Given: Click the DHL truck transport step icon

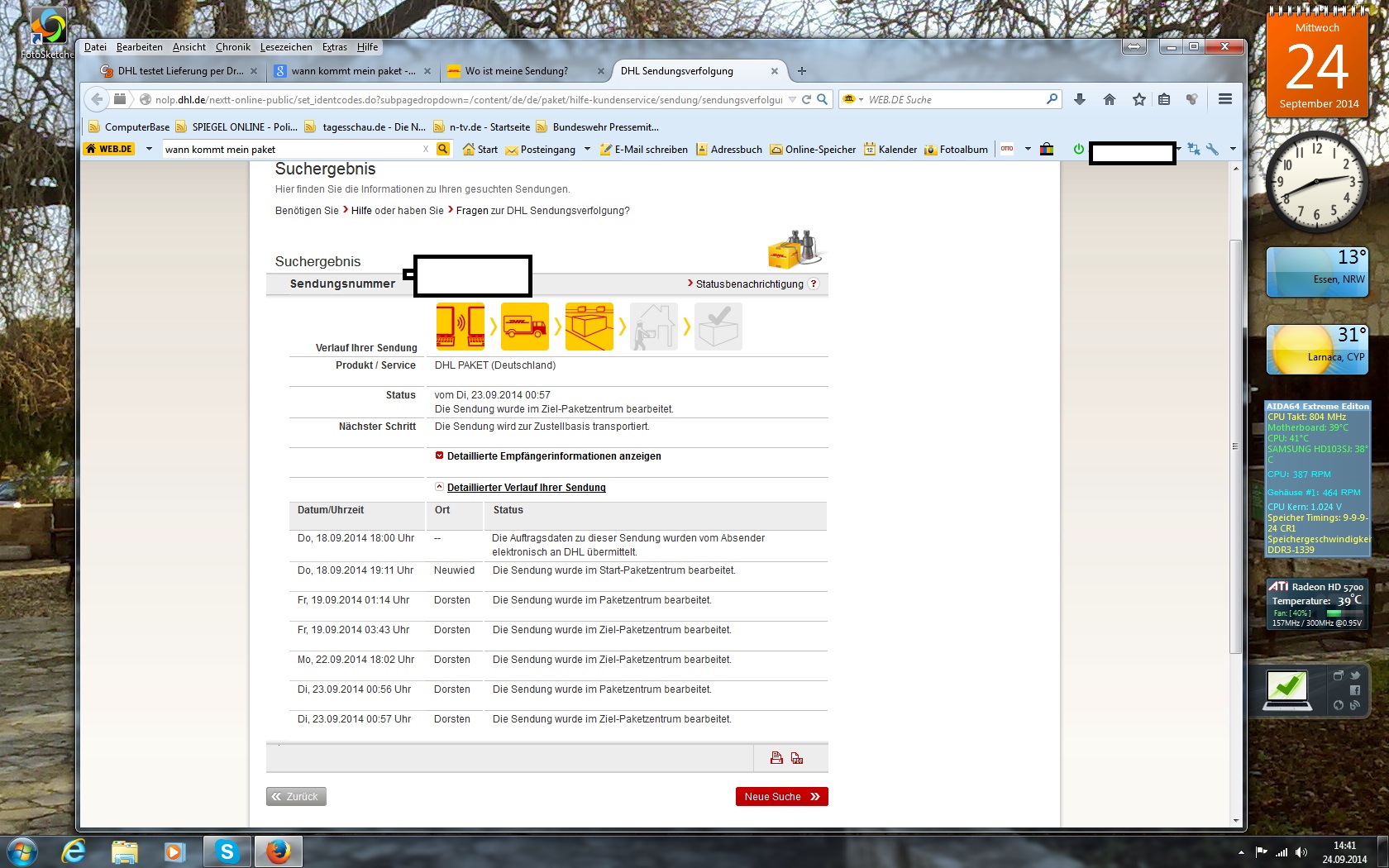Looking at the screenshot, I should (x=525, y=327).
